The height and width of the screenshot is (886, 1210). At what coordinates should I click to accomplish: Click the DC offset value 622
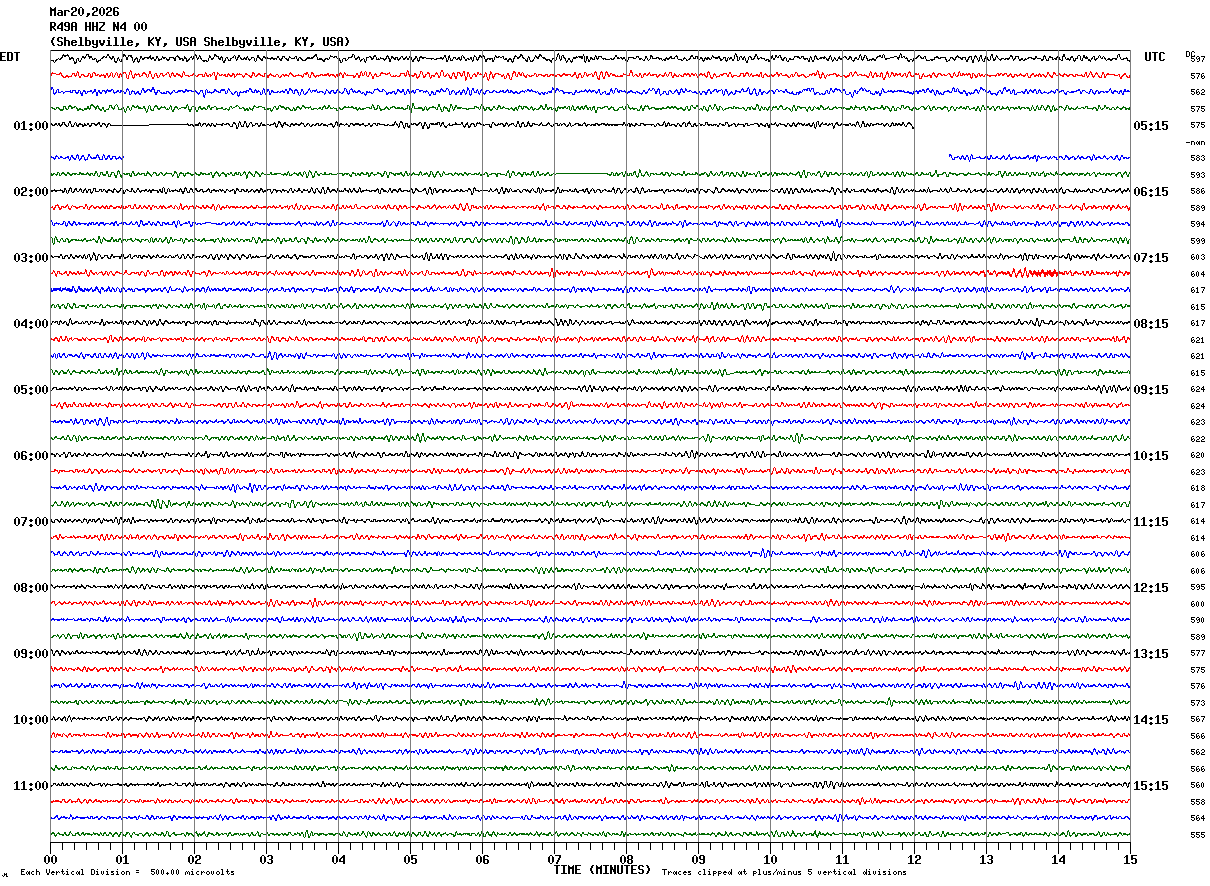click(1197, 439)
